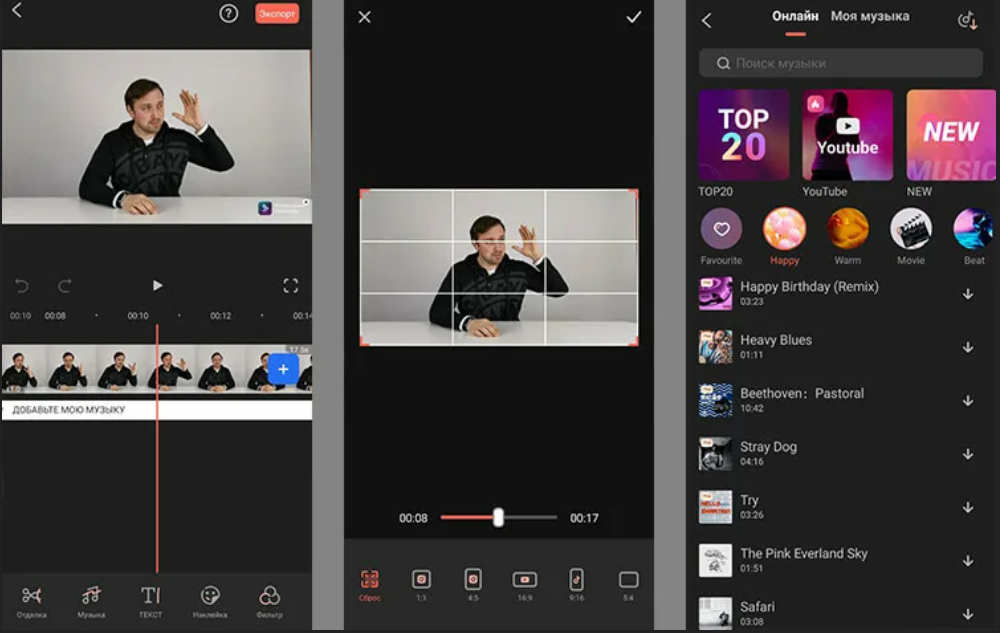The height and width of the screenshot is (633, 1000).
Task: Confirm the crop with the checkmark
Action: pos(633,17)
